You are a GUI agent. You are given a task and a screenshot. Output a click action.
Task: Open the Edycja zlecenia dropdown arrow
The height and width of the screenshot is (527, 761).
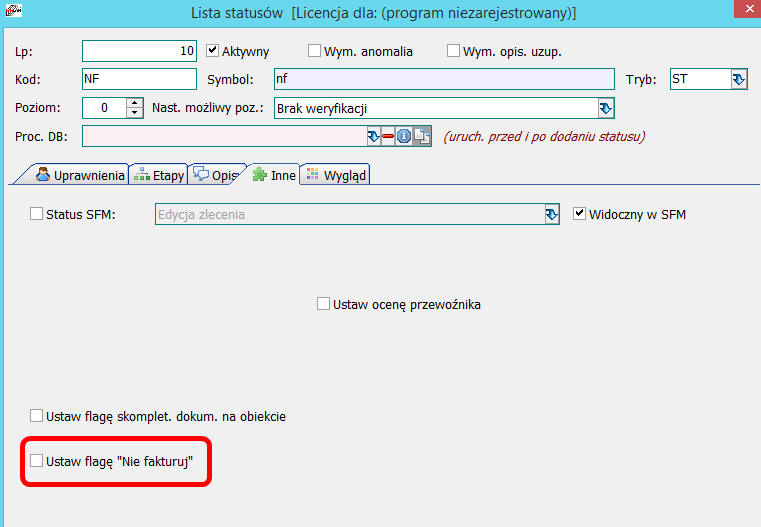551,214
